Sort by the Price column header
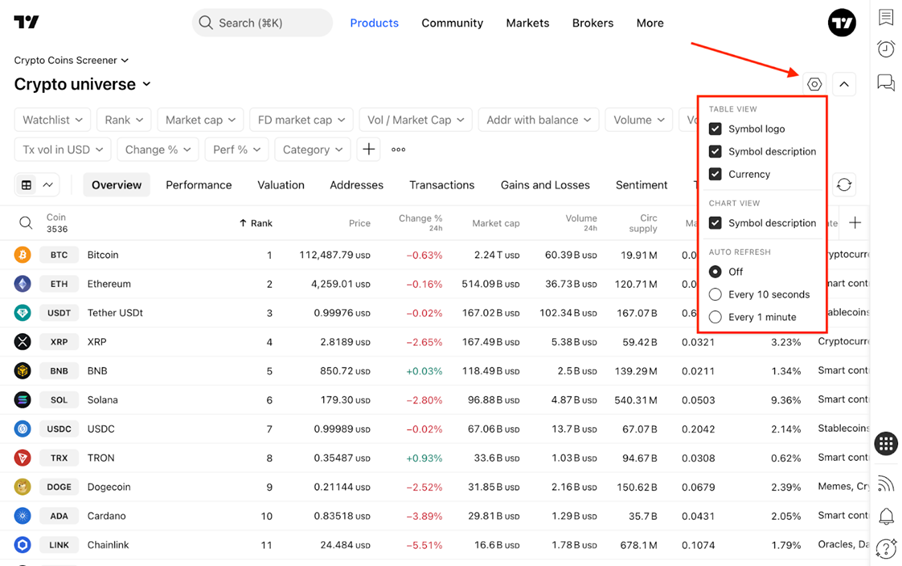Image resolution: width=902 pixels, height=566 pixels. pos(360,223)
